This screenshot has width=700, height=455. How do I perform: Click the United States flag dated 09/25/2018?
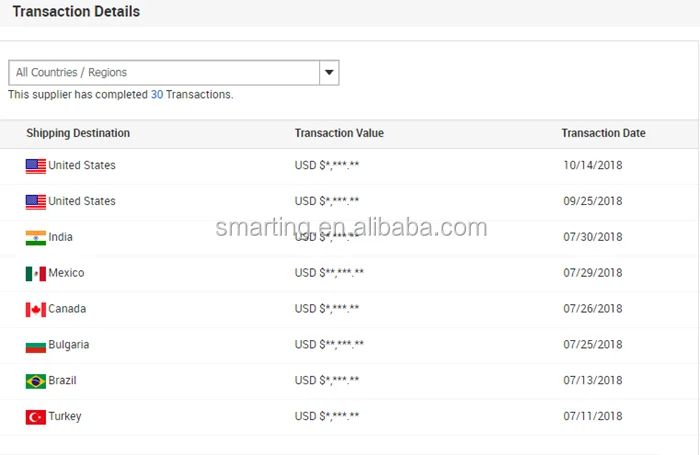(x=36, y=202)
